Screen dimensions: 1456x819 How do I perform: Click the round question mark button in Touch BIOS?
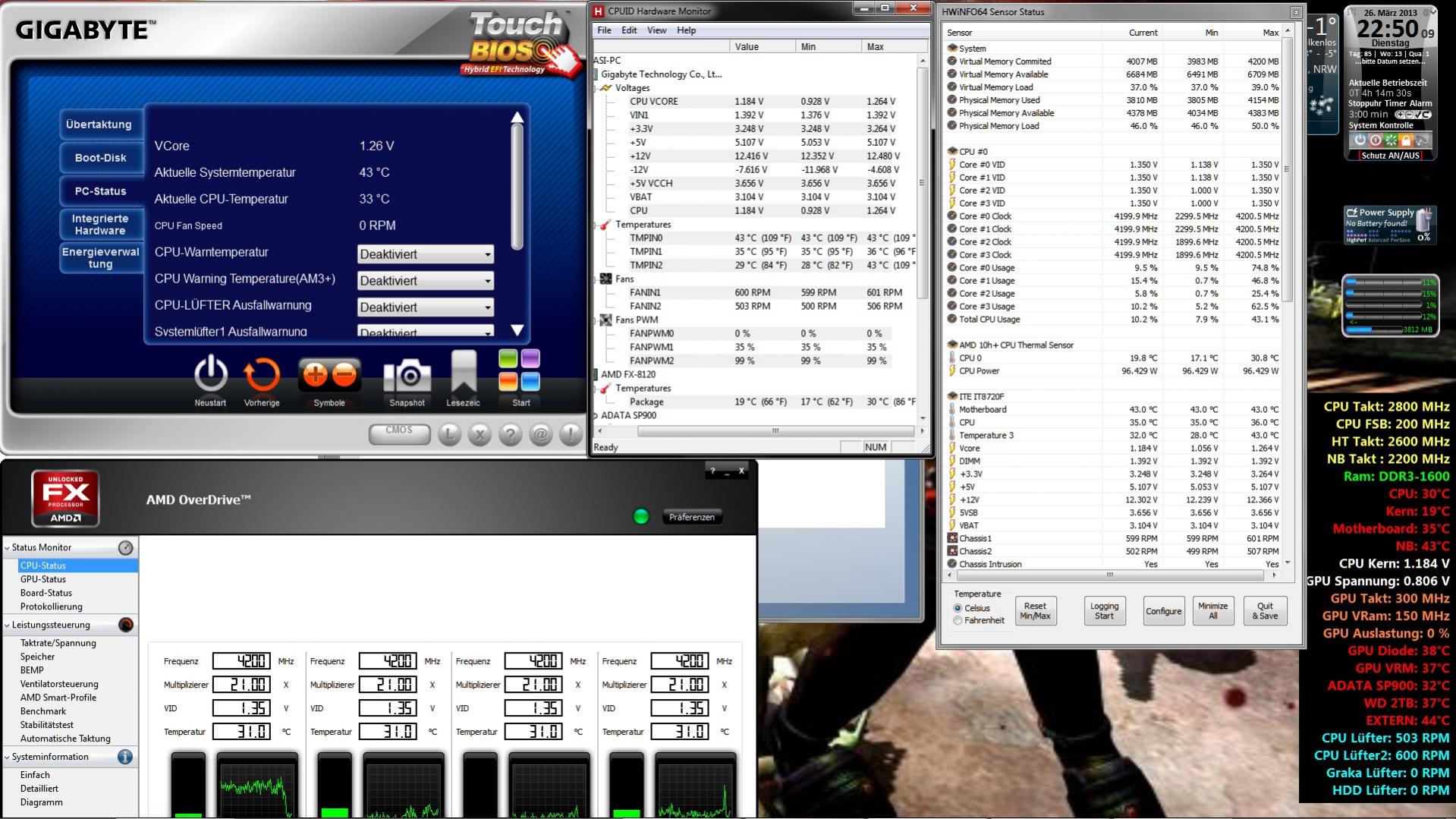(x=511, y=434)
